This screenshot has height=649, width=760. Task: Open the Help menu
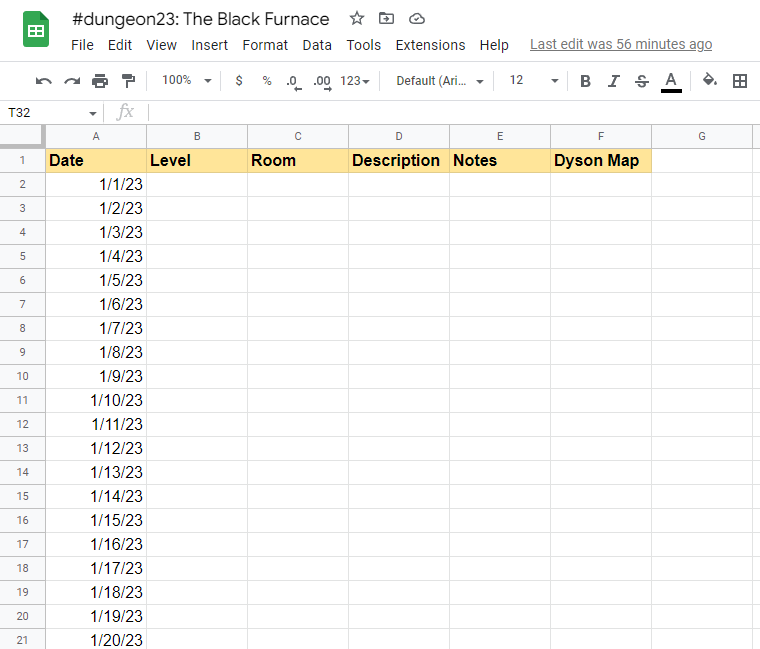(494, 45)
